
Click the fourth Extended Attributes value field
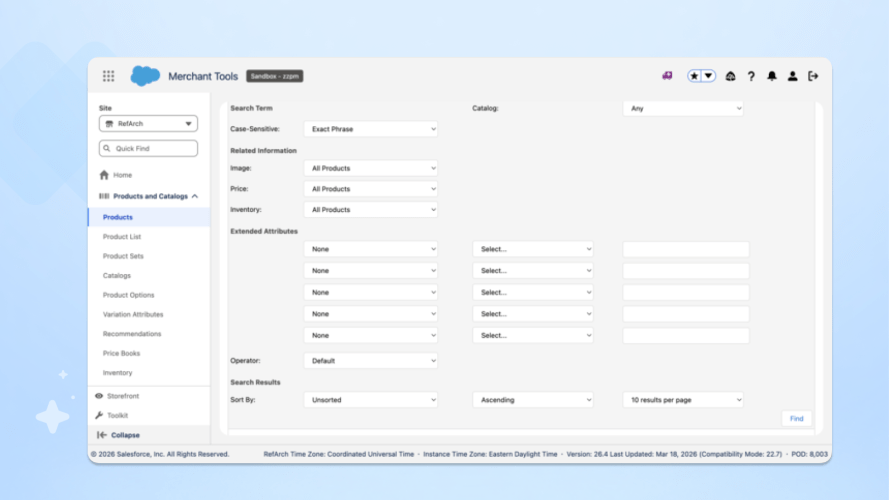[x=686, y=314]
